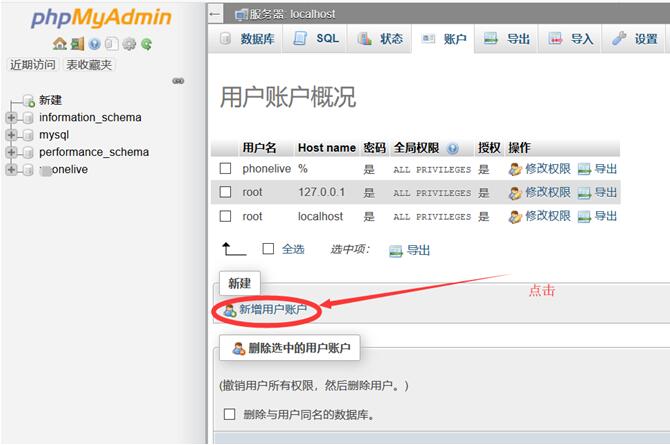Open performance_schema database

click(94, 152)
